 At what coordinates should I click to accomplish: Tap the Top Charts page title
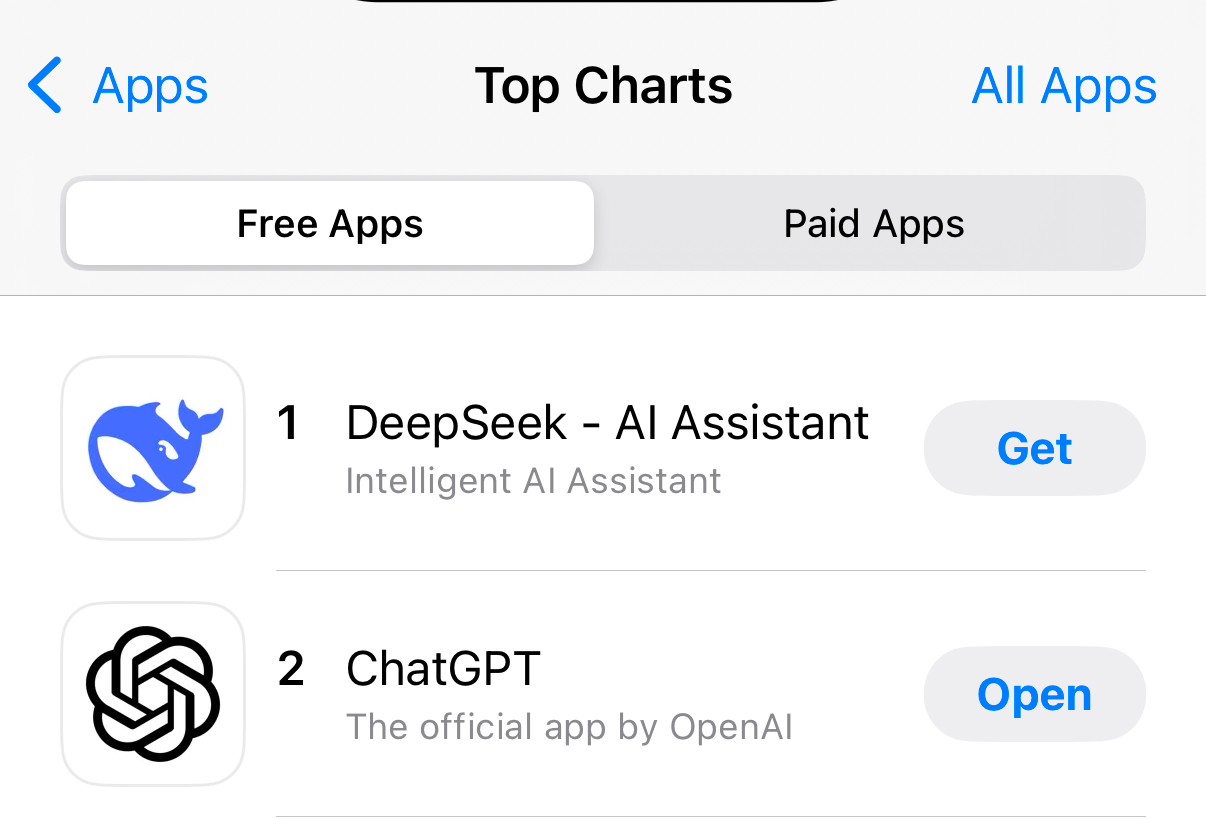603,87
